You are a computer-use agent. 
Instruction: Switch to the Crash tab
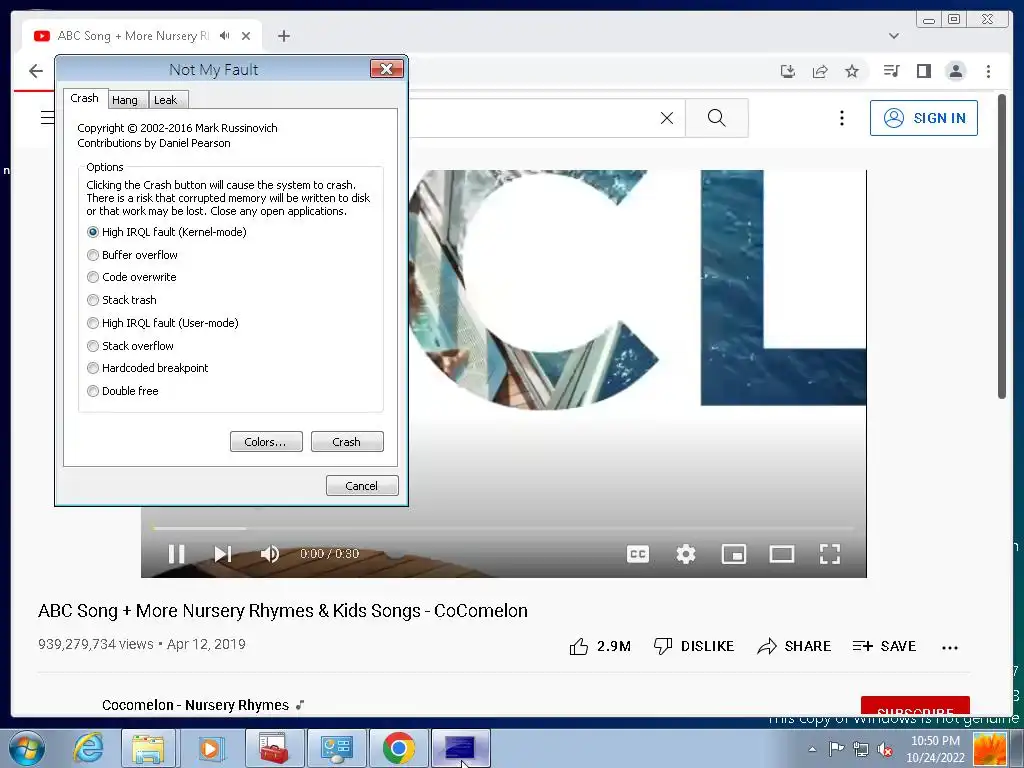coord(85,98)
